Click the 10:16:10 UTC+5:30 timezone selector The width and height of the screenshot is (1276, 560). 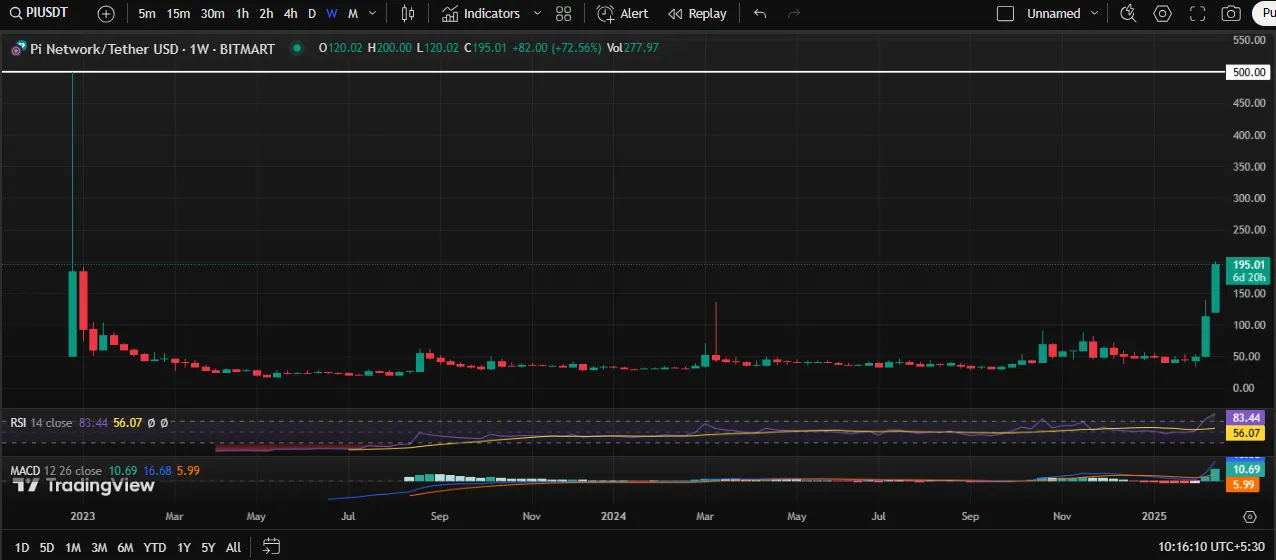[x=1210, y=547]
